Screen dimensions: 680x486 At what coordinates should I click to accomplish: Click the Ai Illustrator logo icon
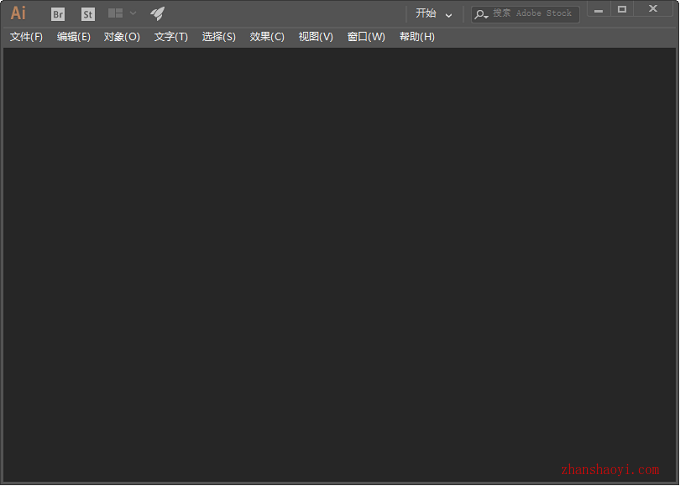pos(18,13)
